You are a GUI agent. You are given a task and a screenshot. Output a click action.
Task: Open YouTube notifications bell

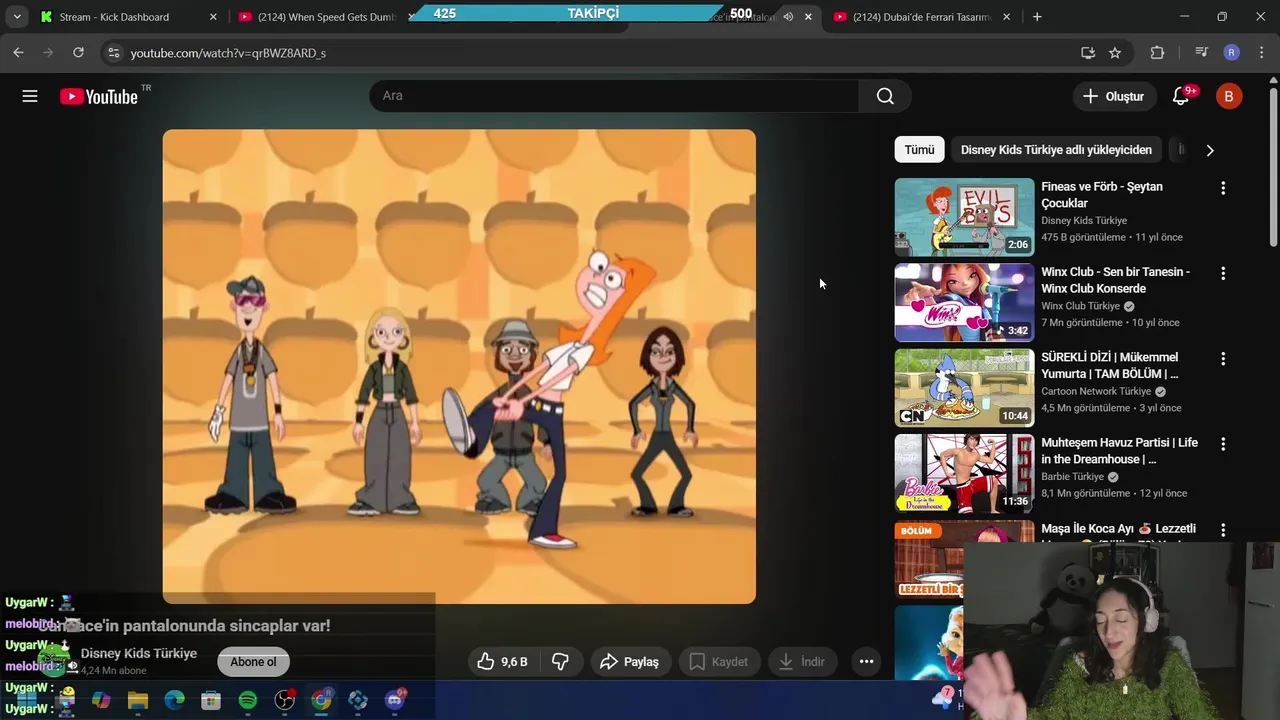[1181, 96]
